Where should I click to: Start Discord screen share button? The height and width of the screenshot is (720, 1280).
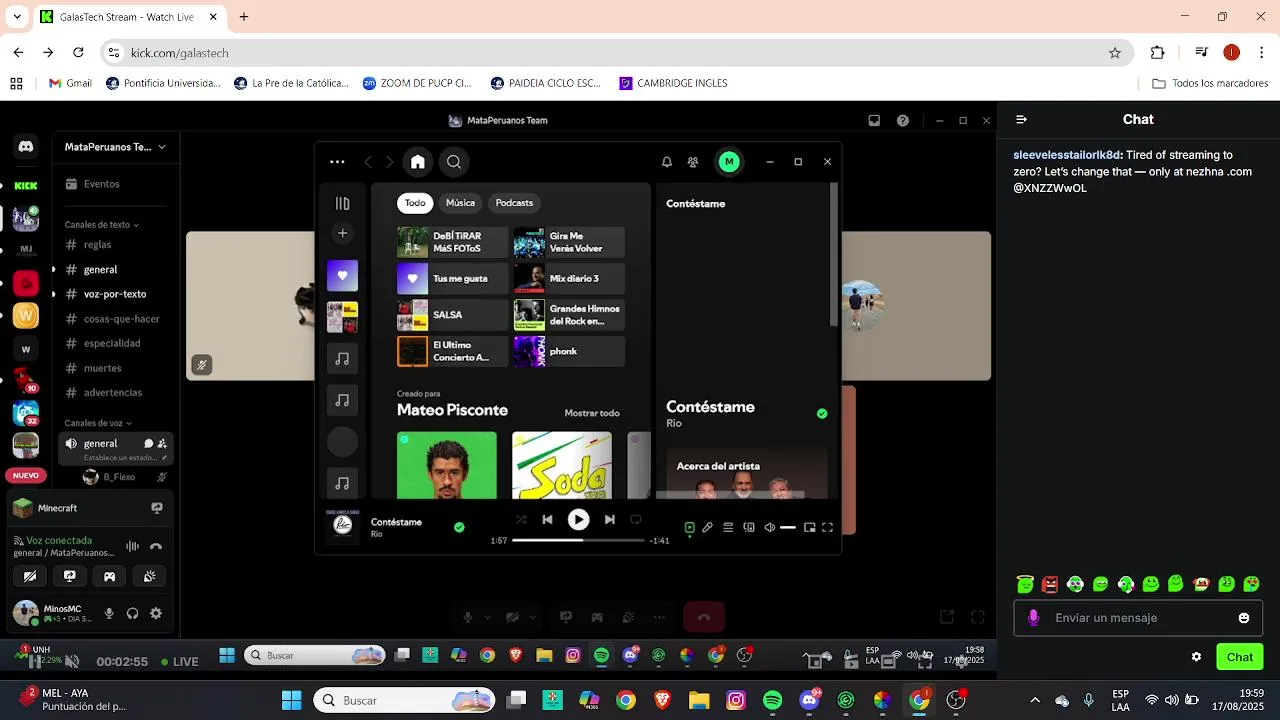pos(70,576)
